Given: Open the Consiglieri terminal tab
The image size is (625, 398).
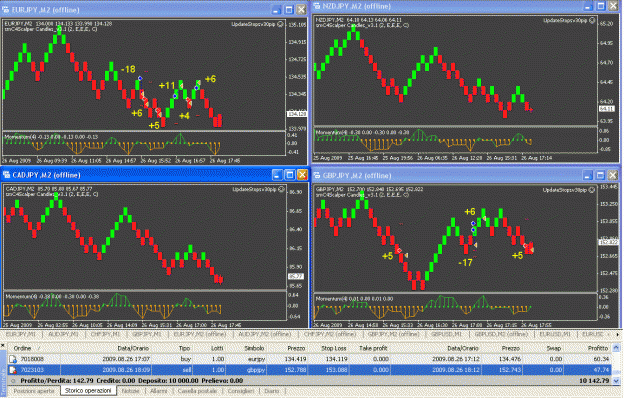Looking at the screenshot, I should [x=240, y=391].
